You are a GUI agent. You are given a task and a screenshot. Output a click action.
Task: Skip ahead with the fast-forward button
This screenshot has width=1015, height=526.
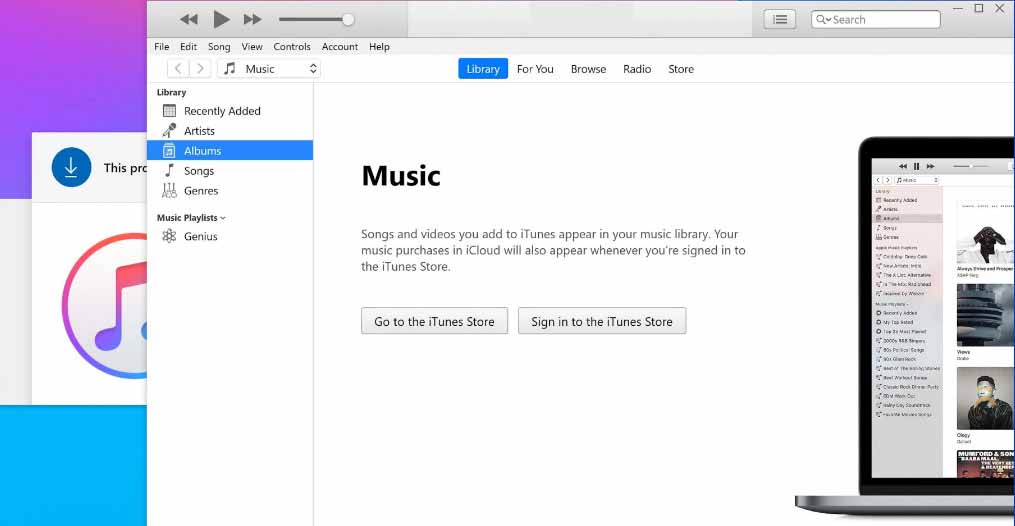click(252, 19)
